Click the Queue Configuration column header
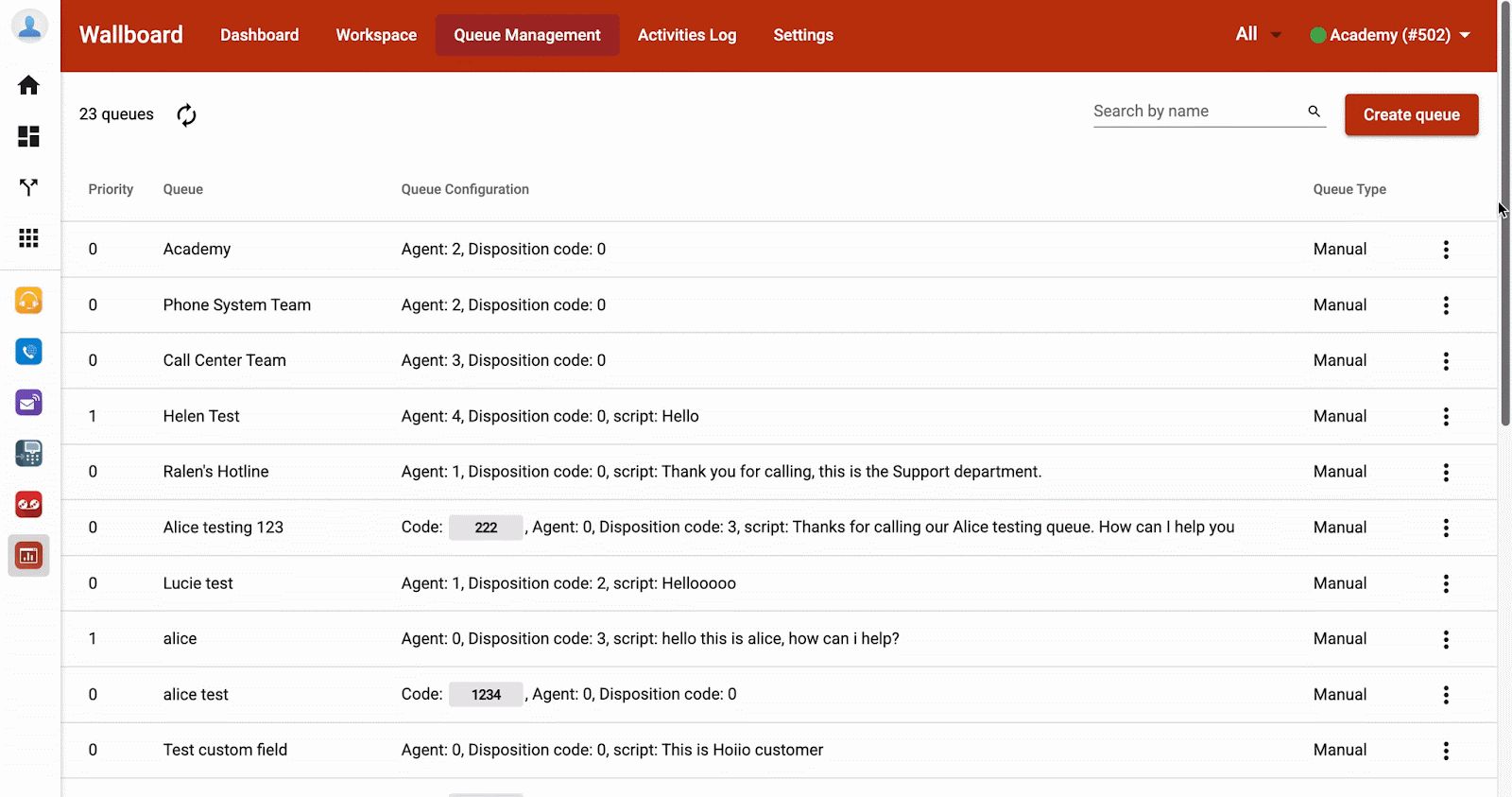Image resolution: width=1512 pixels, height=797 pixels. [x=465, y=189]
